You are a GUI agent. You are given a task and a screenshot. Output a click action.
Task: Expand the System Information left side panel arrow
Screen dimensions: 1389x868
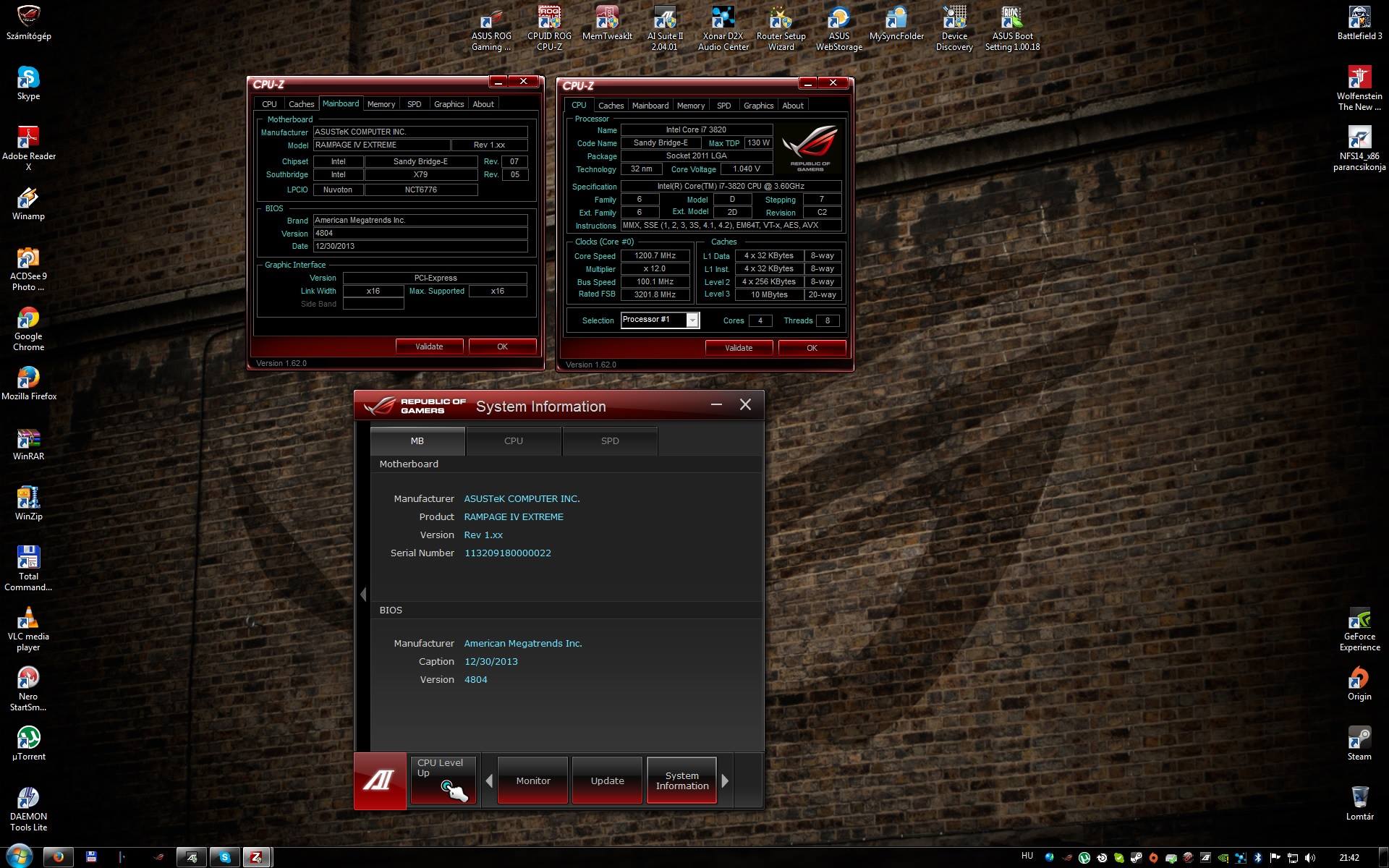(363, 595)
